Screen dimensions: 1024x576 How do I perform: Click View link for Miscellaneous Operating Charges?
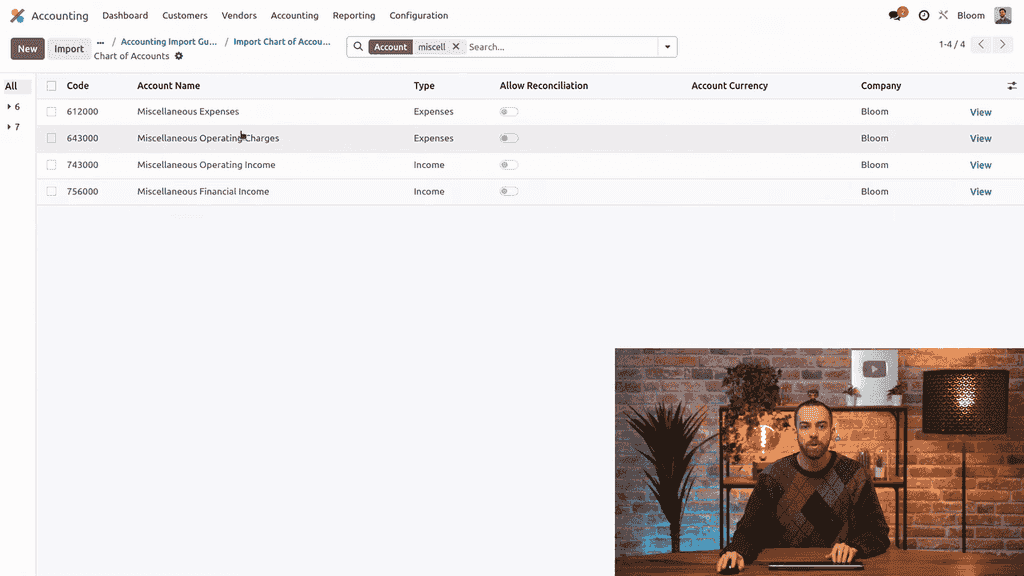[x=980, y=139]
